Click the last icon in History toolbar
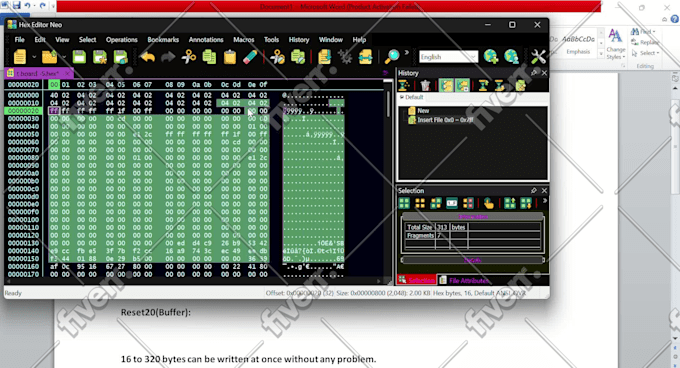 point(520,85)
